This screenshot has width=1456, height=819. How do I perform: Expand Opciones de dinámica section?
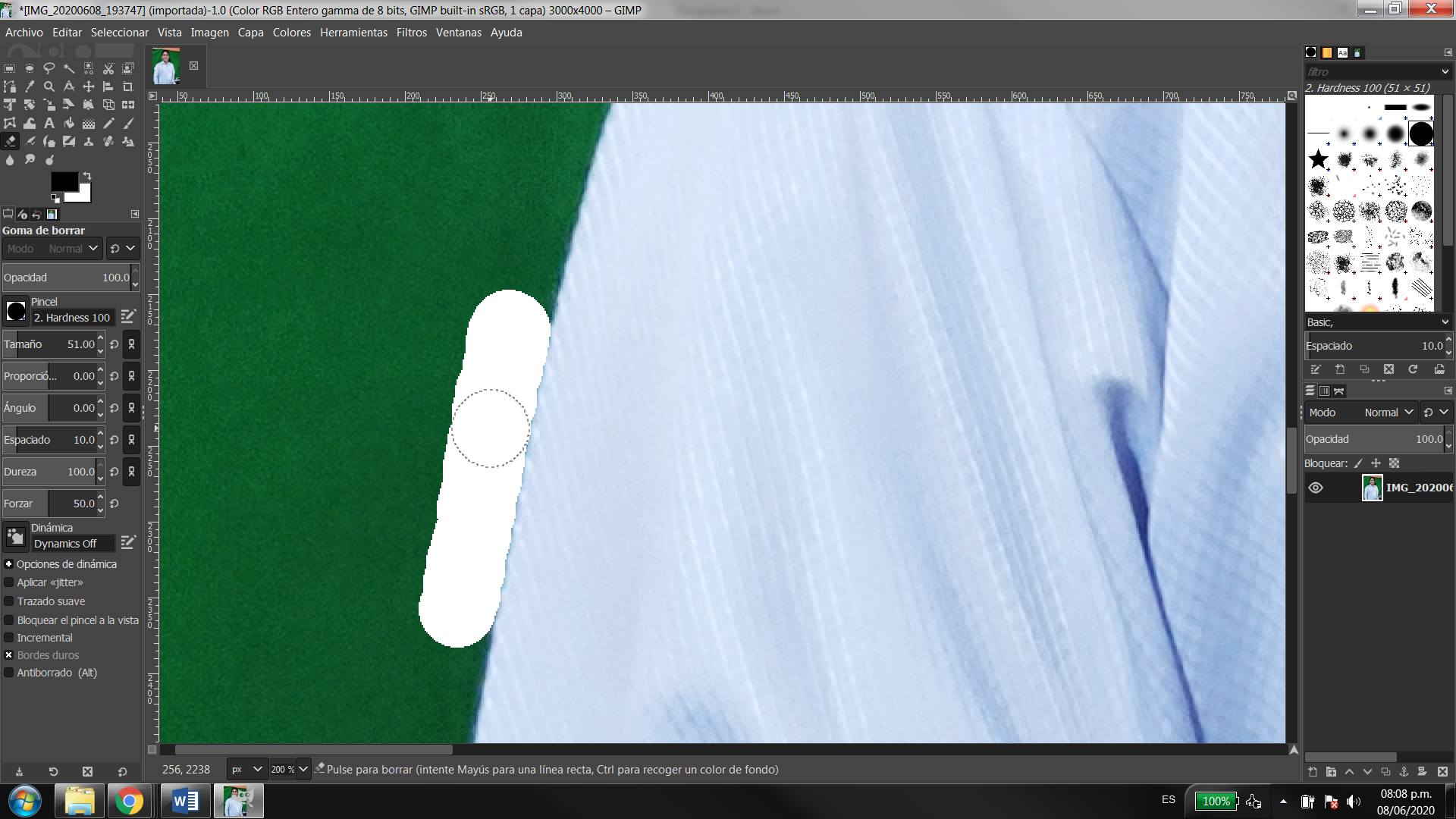click(9, 564)
